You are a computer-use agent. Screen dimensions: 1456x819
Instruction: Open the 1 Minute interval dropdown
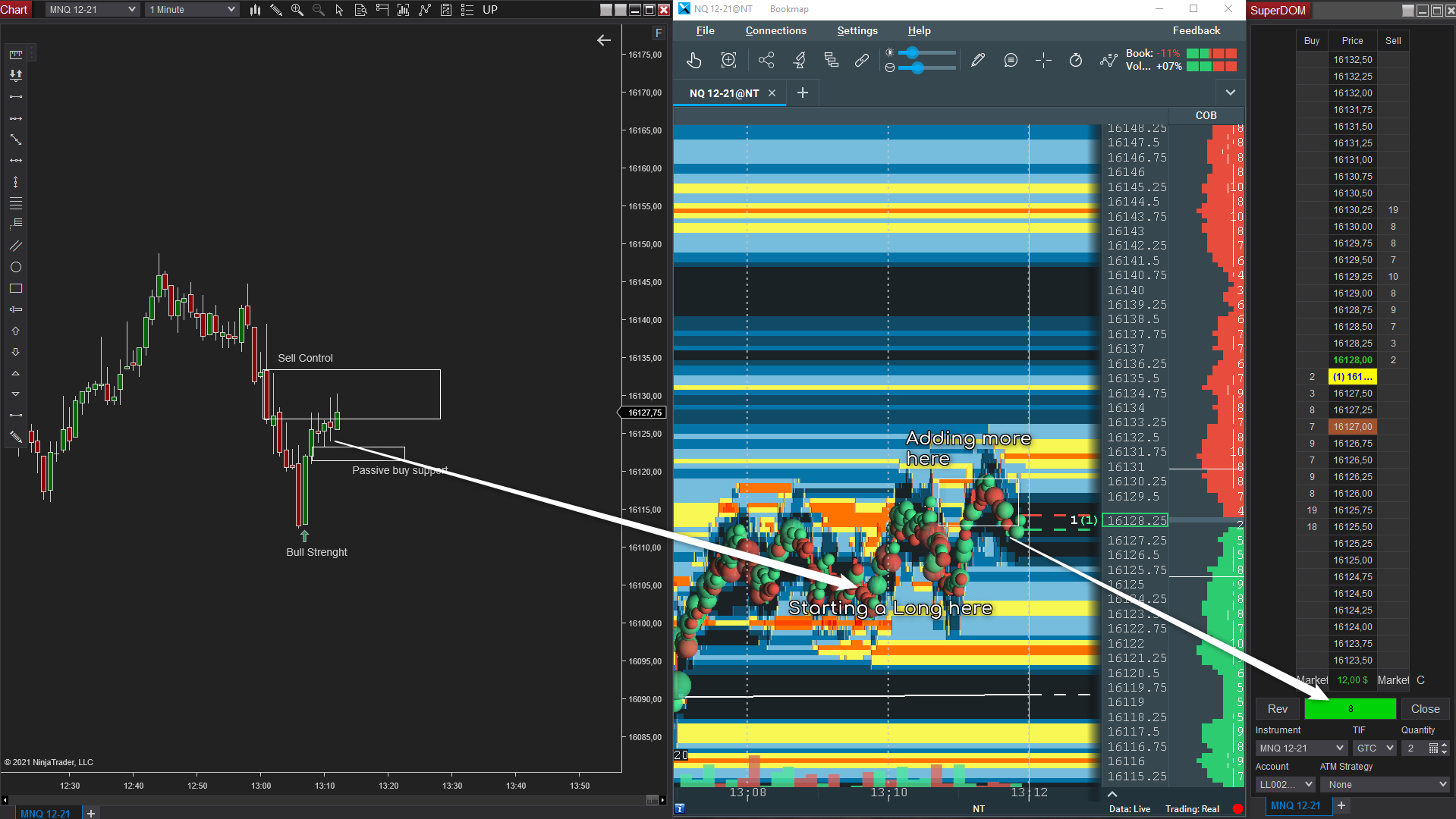(x=192, y=10)
